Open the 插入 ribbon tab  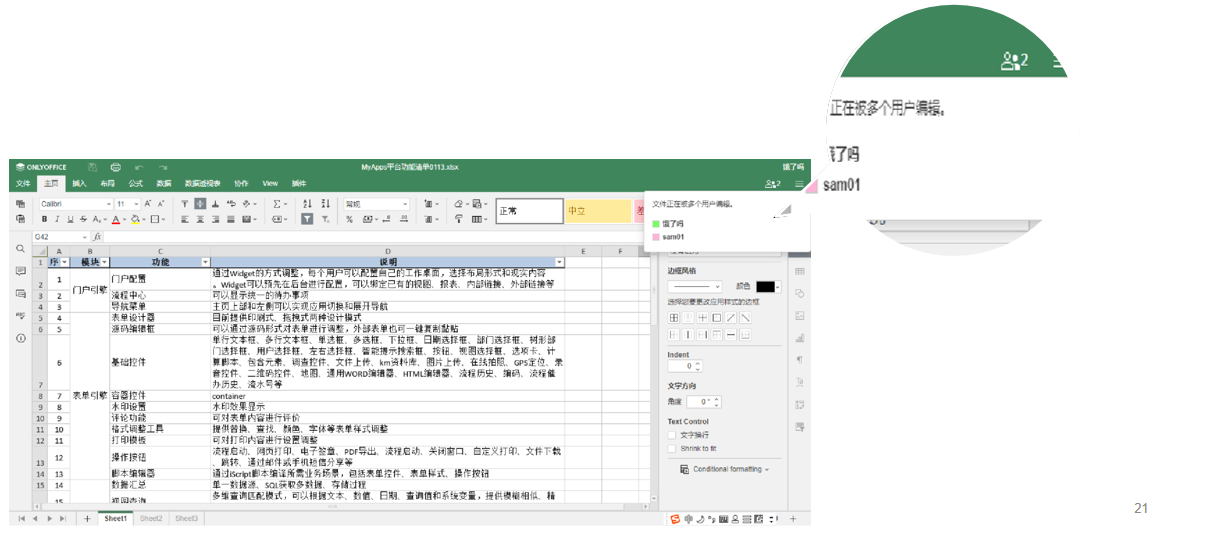tap(79, 184)
